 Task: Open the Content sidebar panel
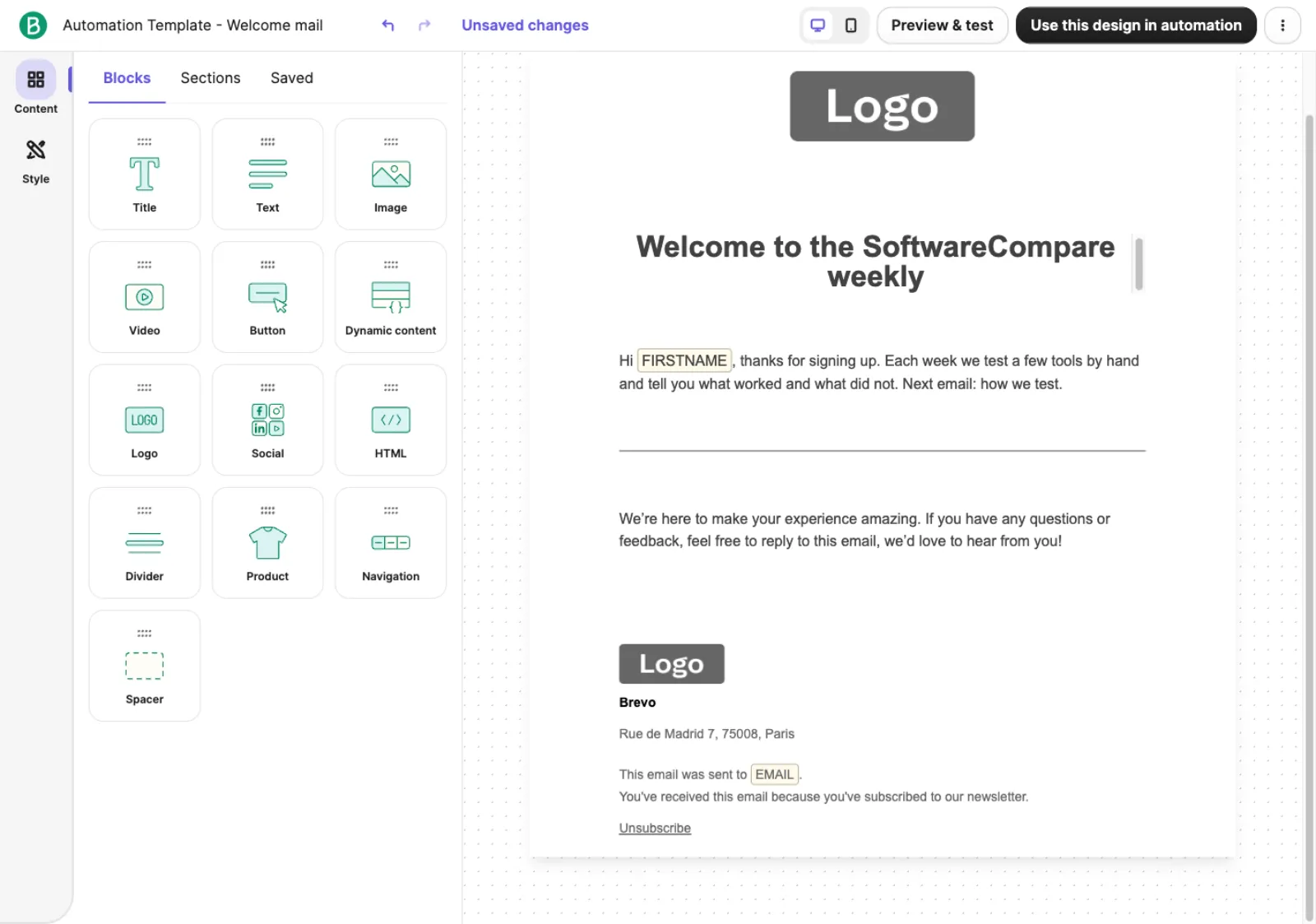[x=35, y=87]
